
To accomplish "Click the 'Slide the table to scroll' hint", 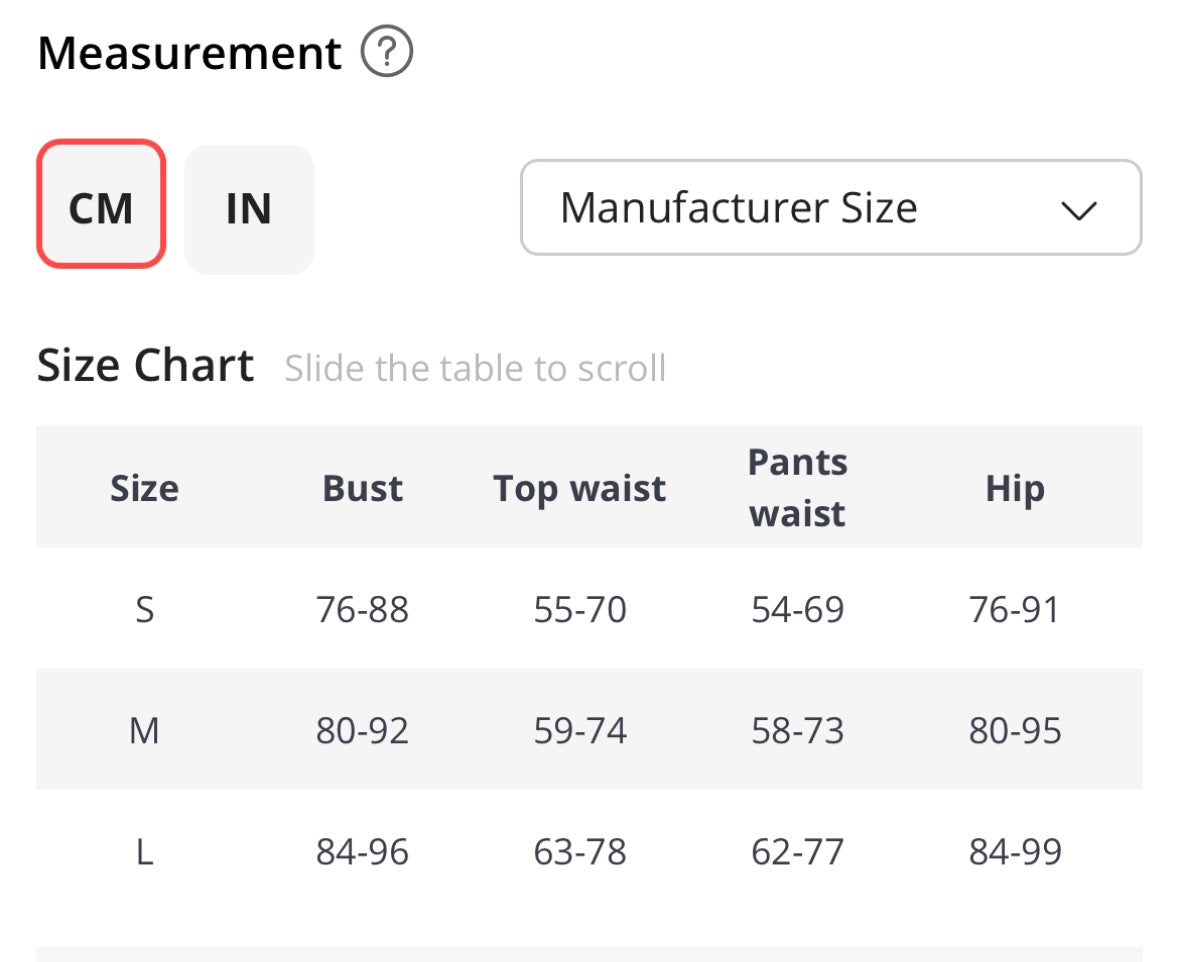I will click(475, 368).
